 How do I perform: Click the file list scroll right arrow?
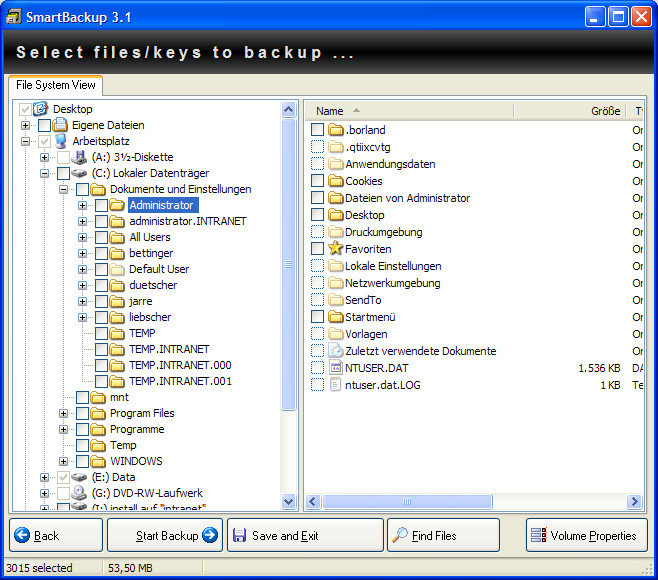(634, 501)
